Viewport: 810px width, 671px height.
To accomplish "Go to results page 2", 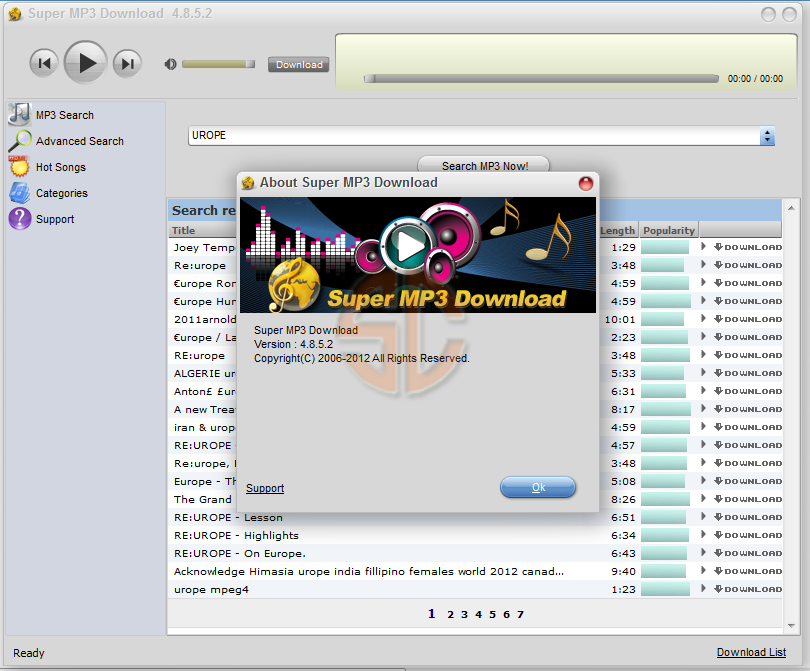I will click(x=450, y=615).
